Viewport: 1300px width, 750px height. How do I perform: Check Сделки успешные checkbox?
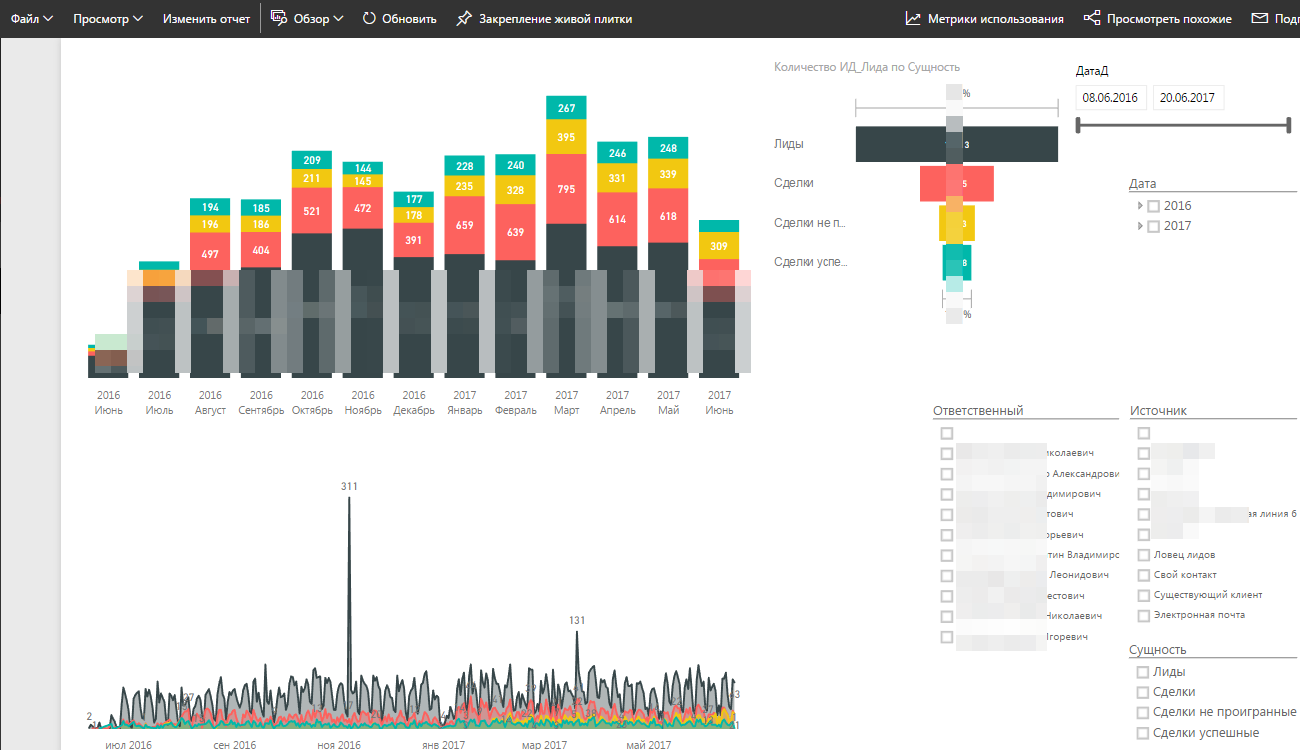1143,733
